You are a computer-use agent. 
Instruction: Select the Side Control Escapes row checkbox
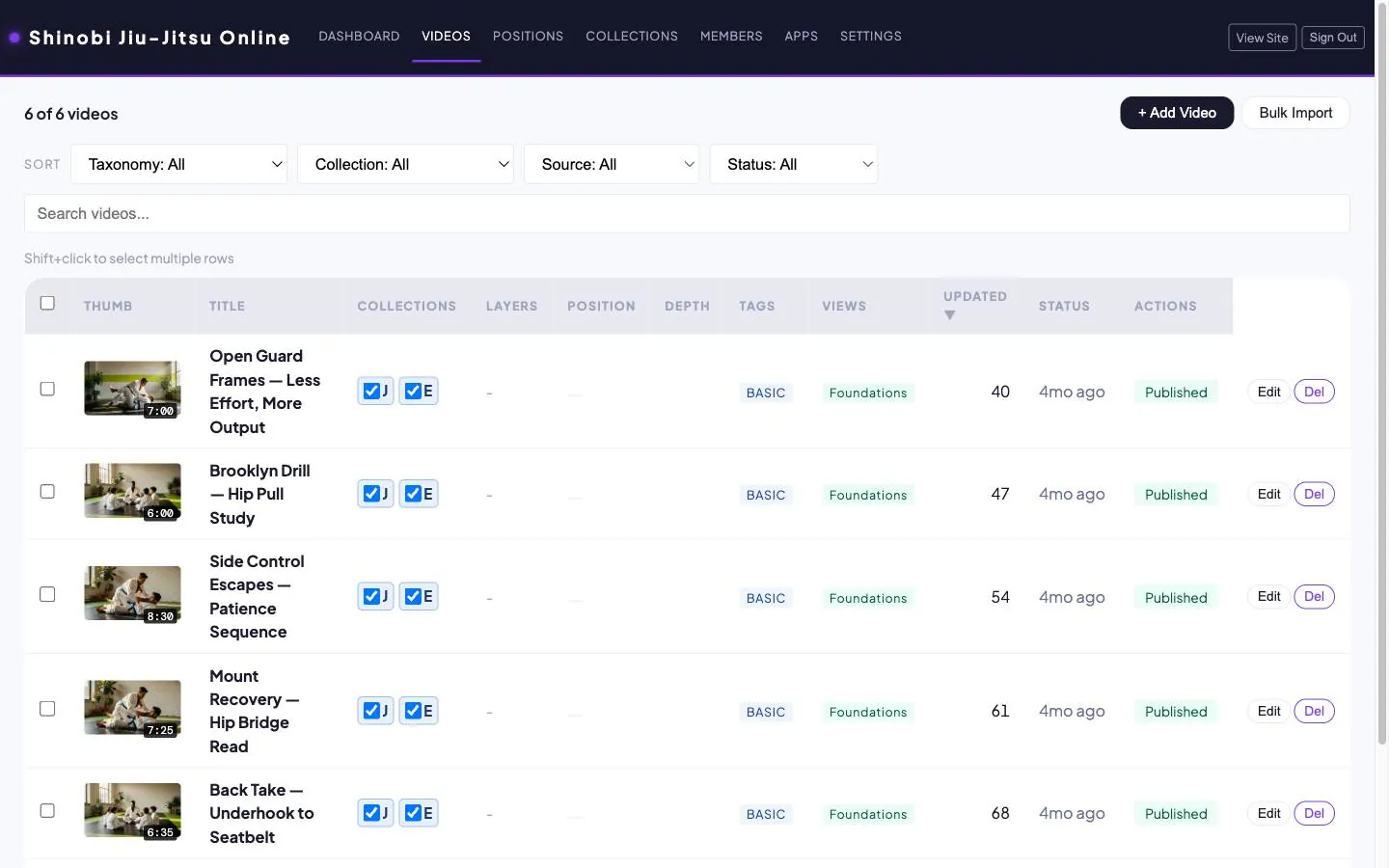pos(47,594)
